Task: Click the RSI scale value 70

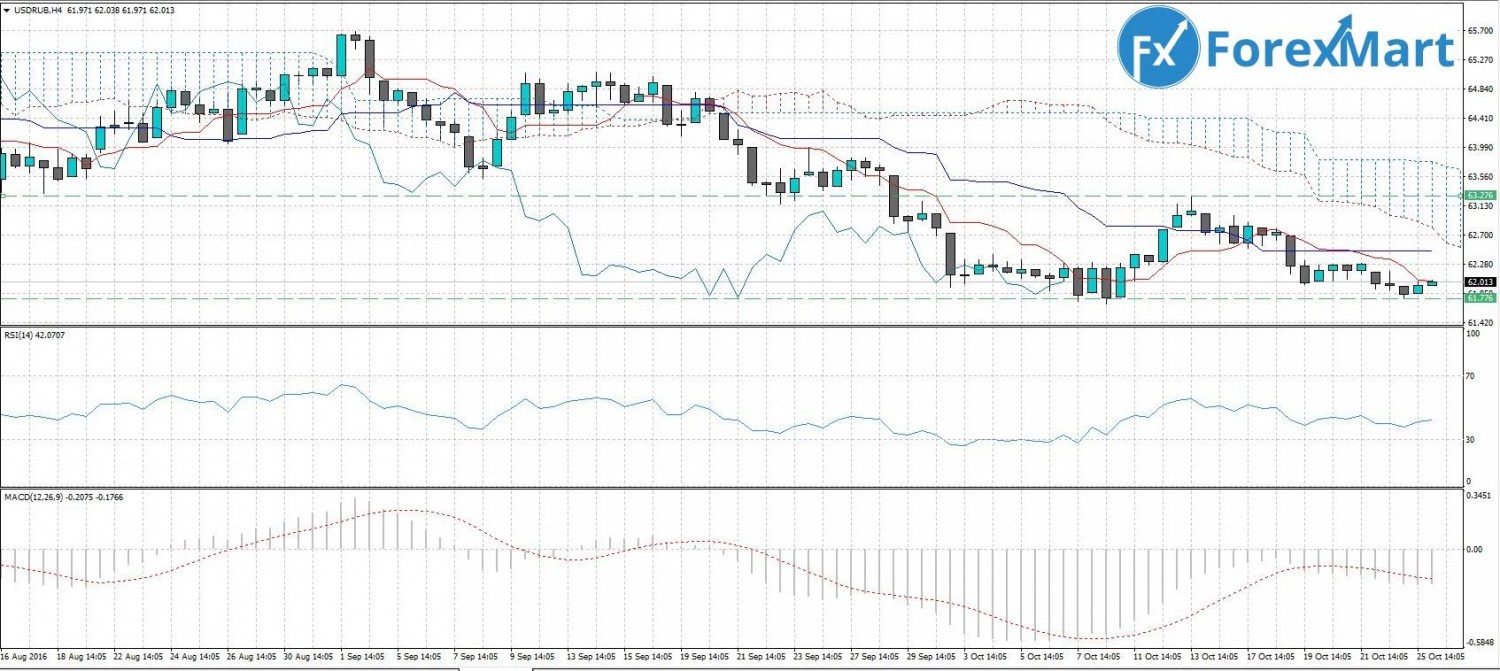Action: pos(1470,377)
